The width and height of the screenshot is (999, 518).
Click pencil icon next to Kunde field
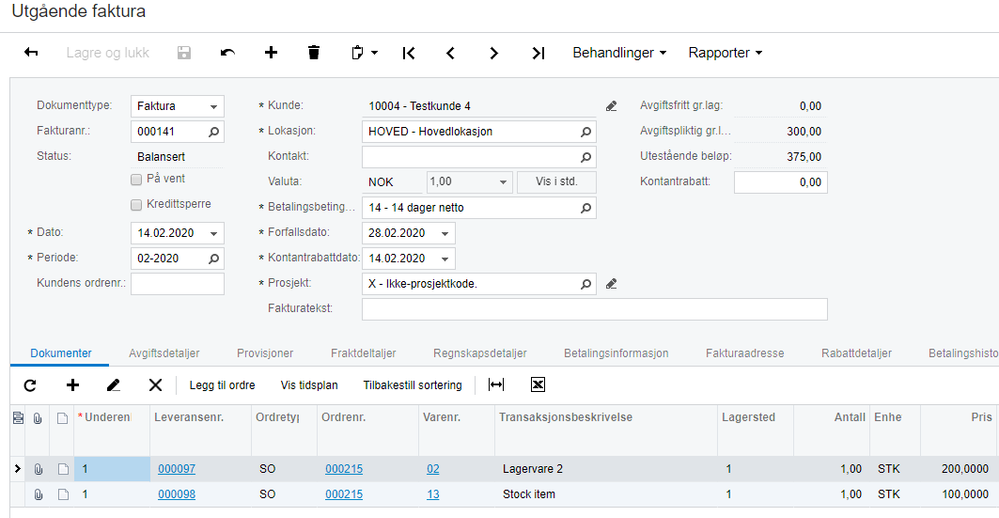click(x=611, y=106)
